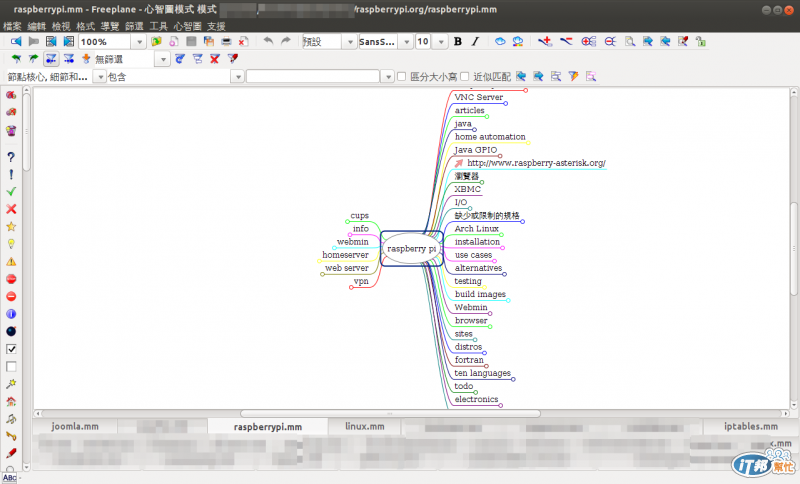Add yellow star icon to node
Viewport: 800px width, 484px height.
[11, 226]
